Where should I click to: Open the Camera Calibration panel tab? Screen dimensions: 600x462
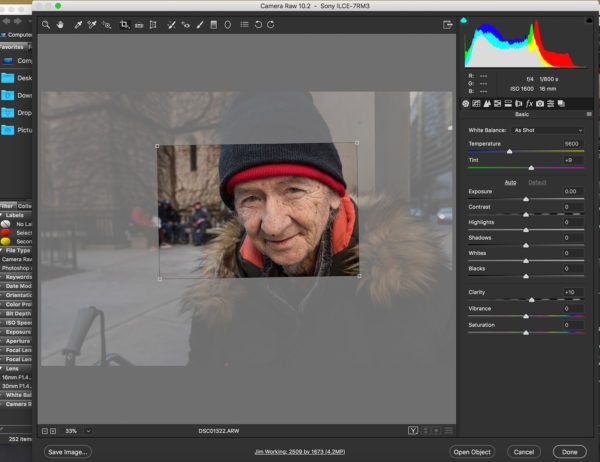(540, 103)
